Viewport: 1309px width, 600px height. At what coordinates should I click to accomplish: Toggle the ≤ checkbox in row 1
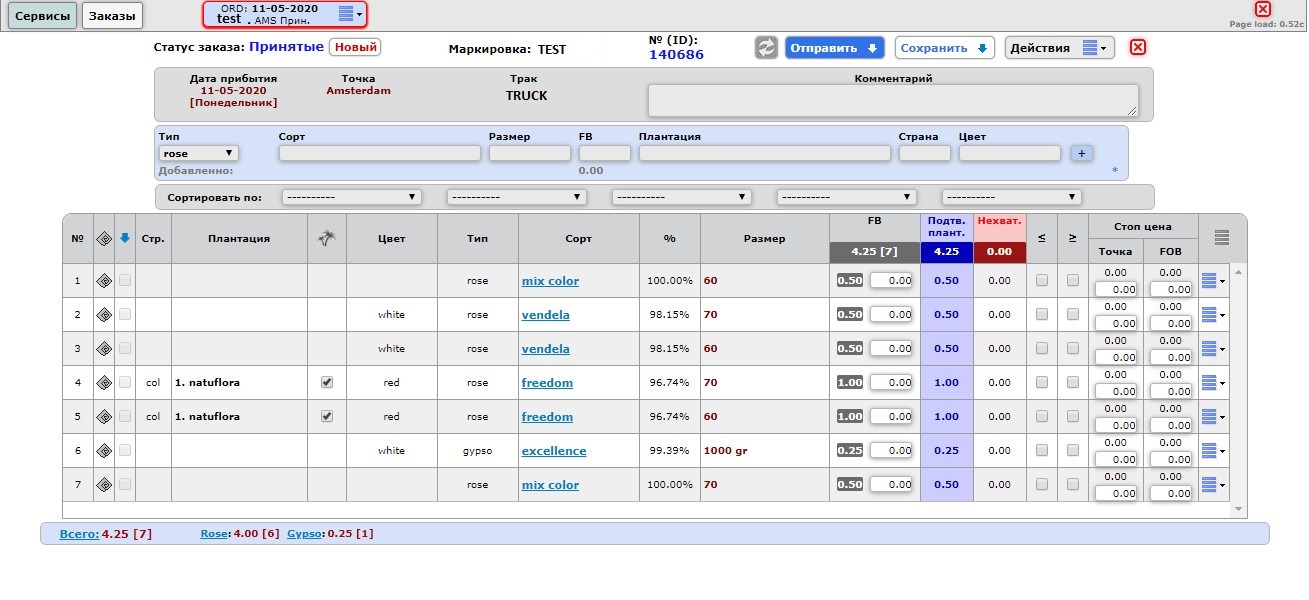point(1042,281)
